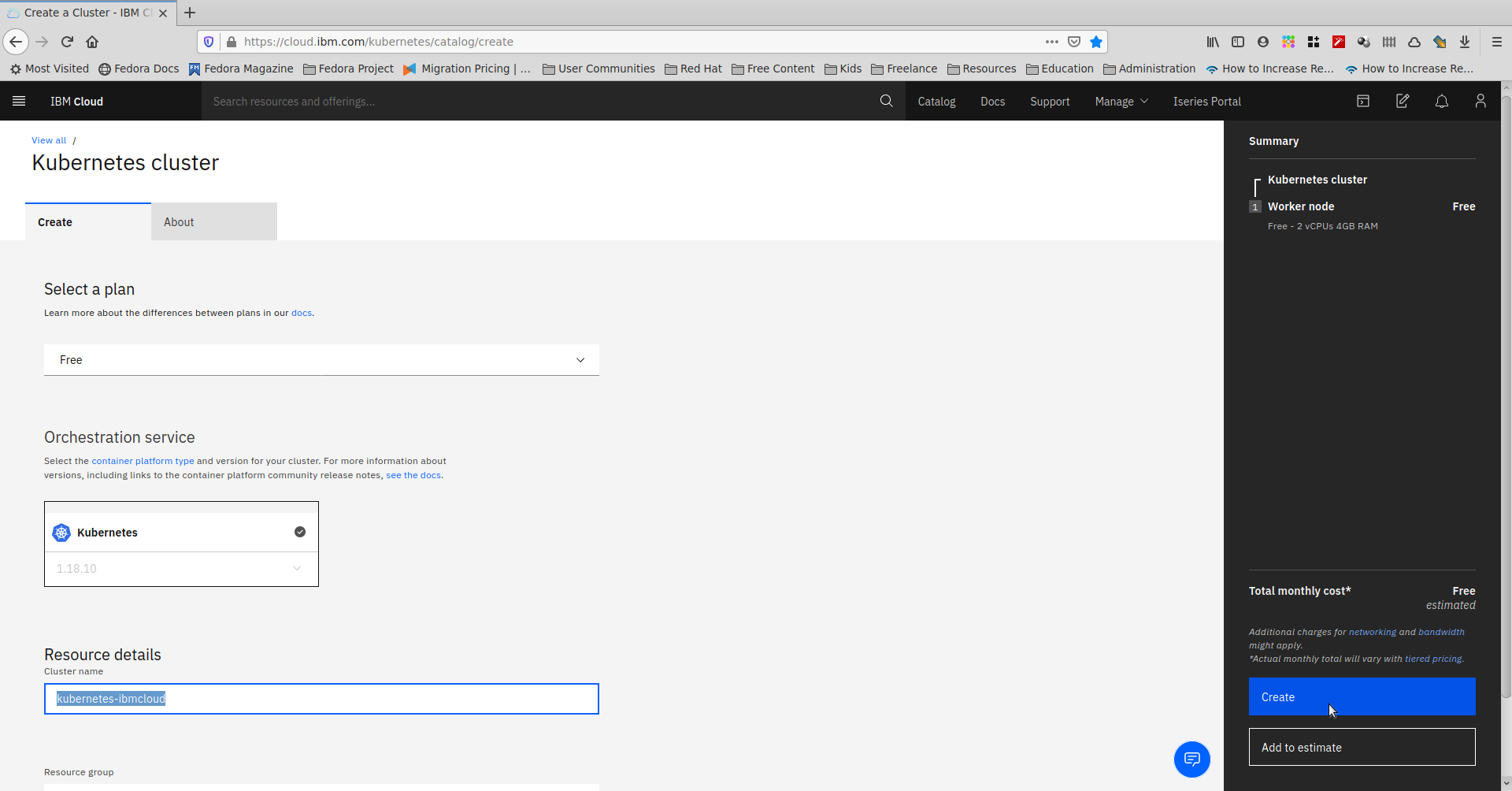
Task: Open the networking charges link
Action: [x=1372, y=632]
